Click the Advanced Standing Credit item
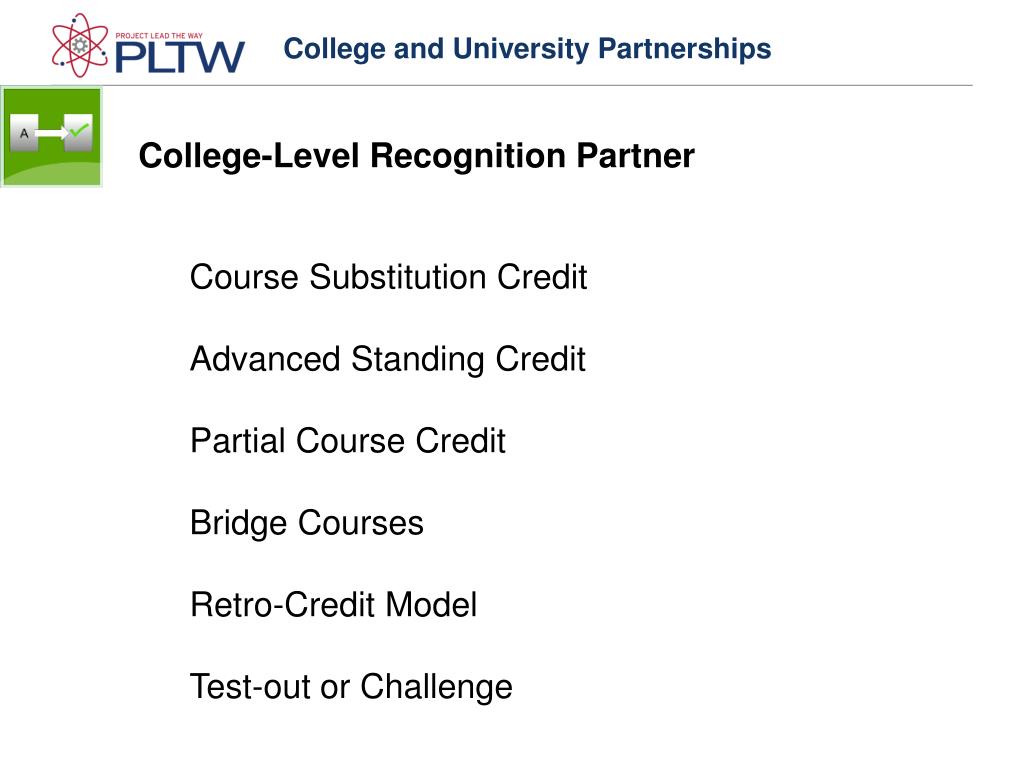The width and height of the screenshot is (1024, 768). 388,359
